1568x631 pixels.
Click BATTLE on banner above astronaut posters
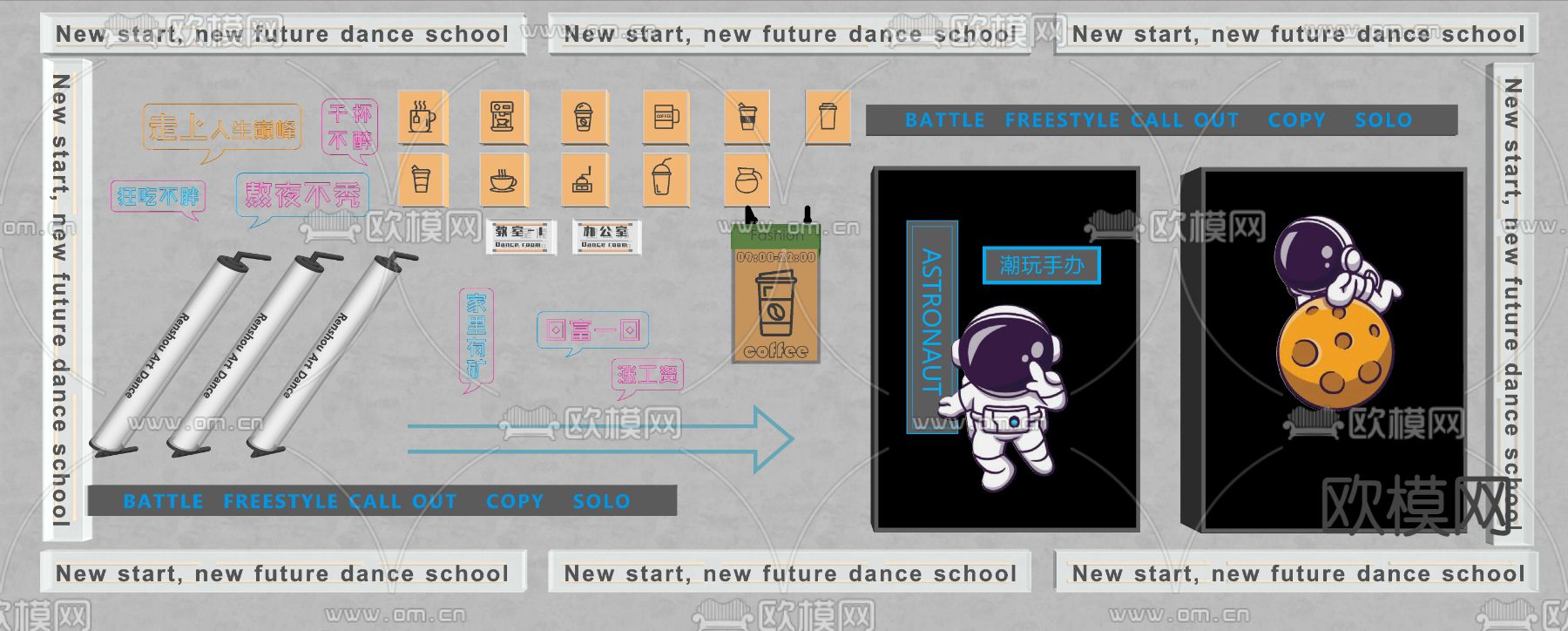tap(945, 120)
